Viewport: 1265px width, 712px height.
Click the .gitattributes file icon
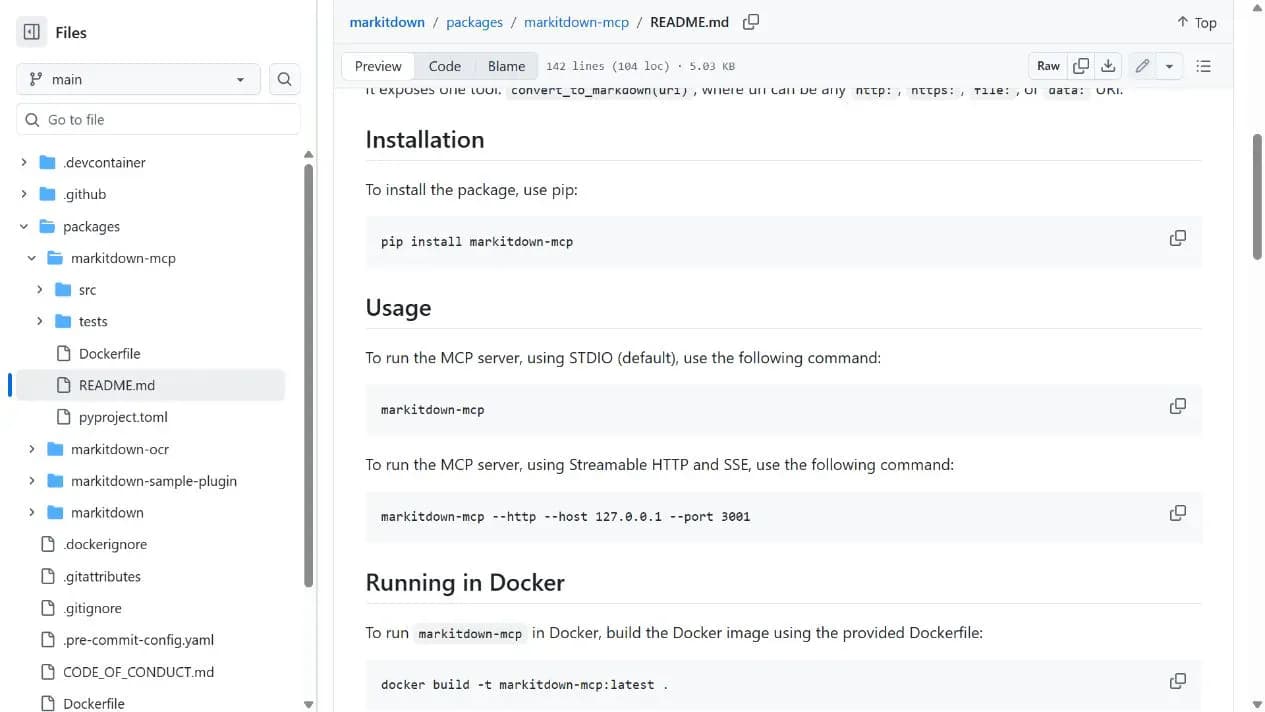[47, 576]
